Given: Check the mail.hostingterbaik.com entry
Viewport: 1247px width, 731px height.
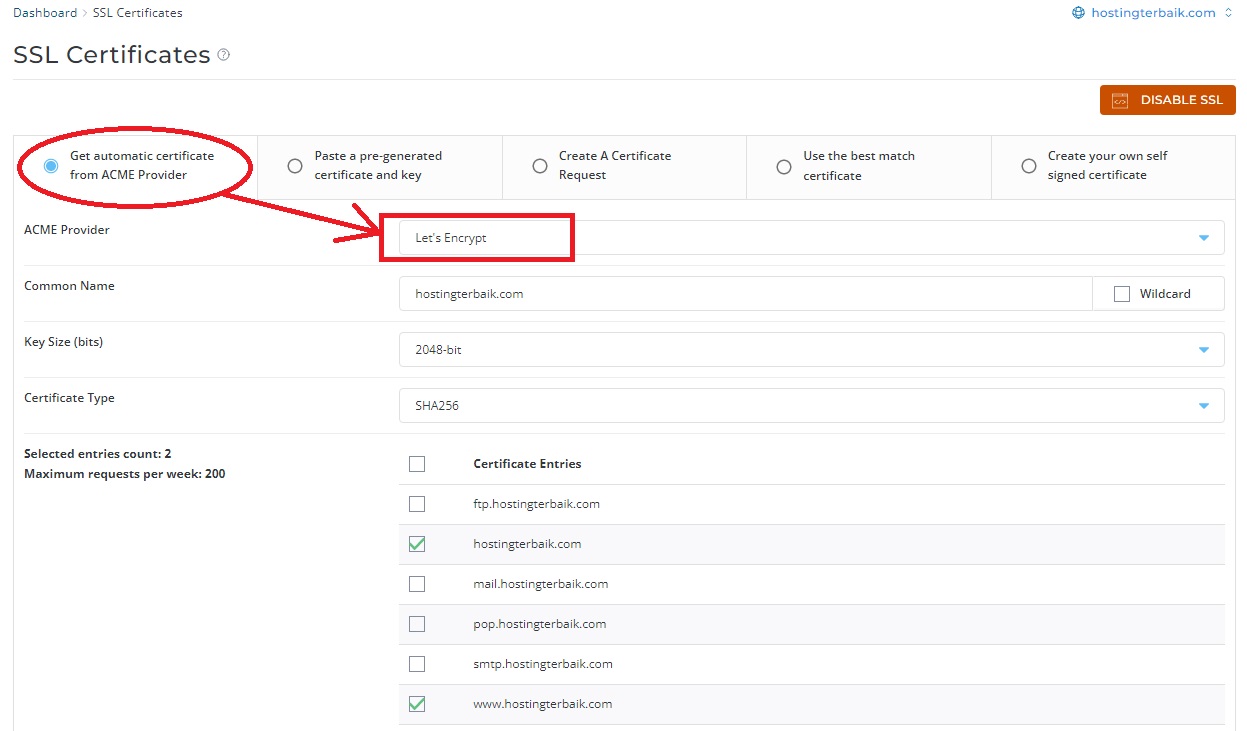Looking at the screenshot, I should pos(417,584).
